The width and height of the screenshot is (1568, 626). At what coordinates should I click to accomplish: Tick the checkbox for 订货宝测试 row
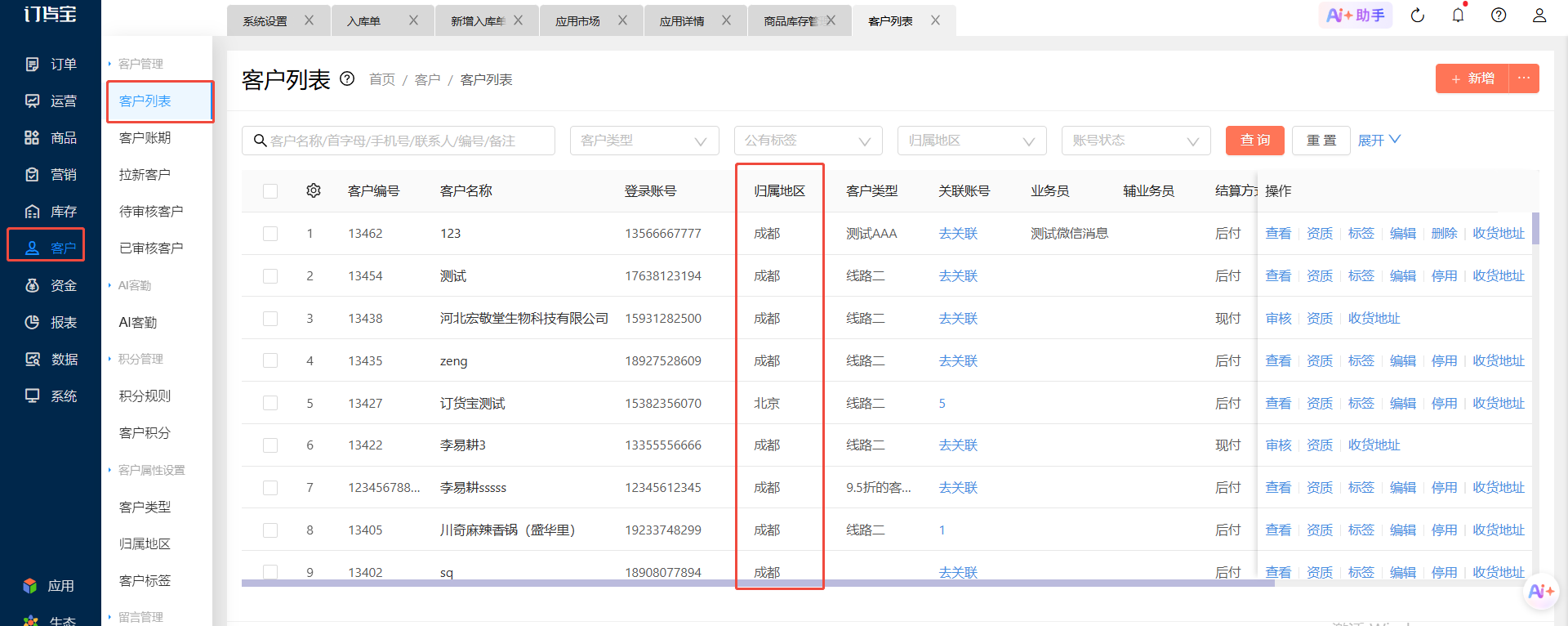pyautogui.click(x=270, y=403)
